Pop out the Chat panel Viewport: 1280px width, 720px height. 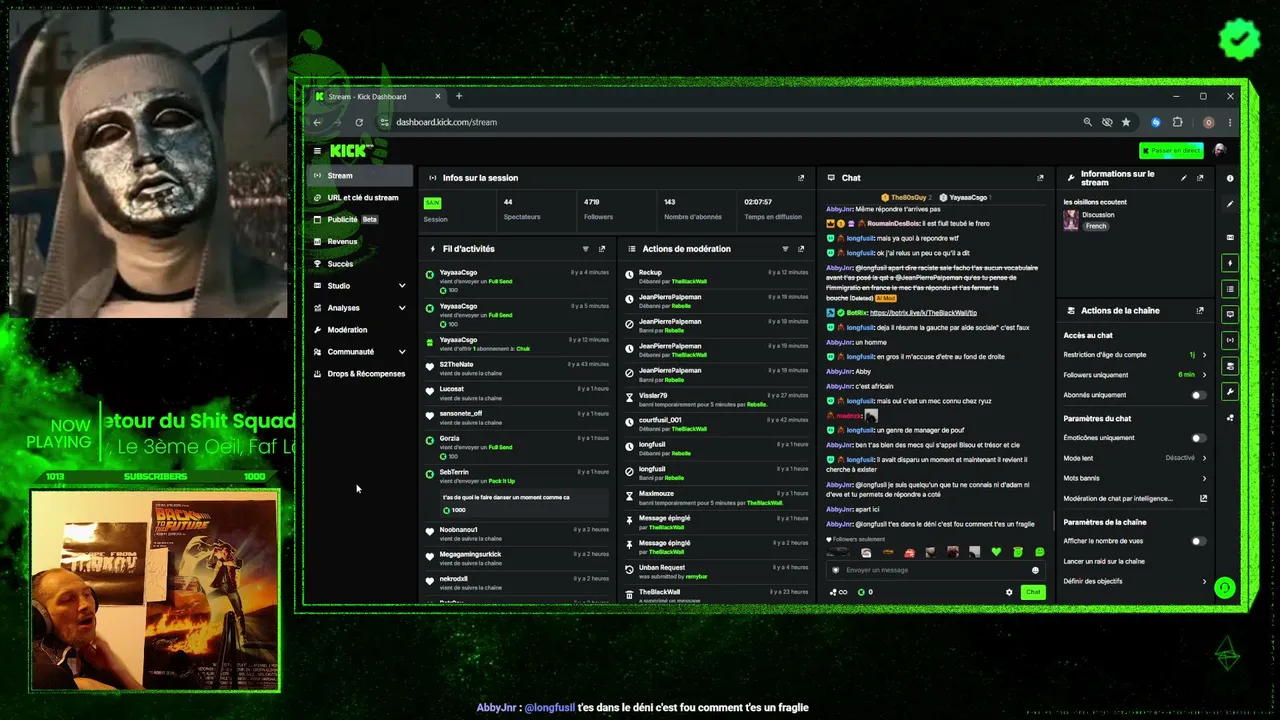pyautogui.click(x=1040, y=178)
